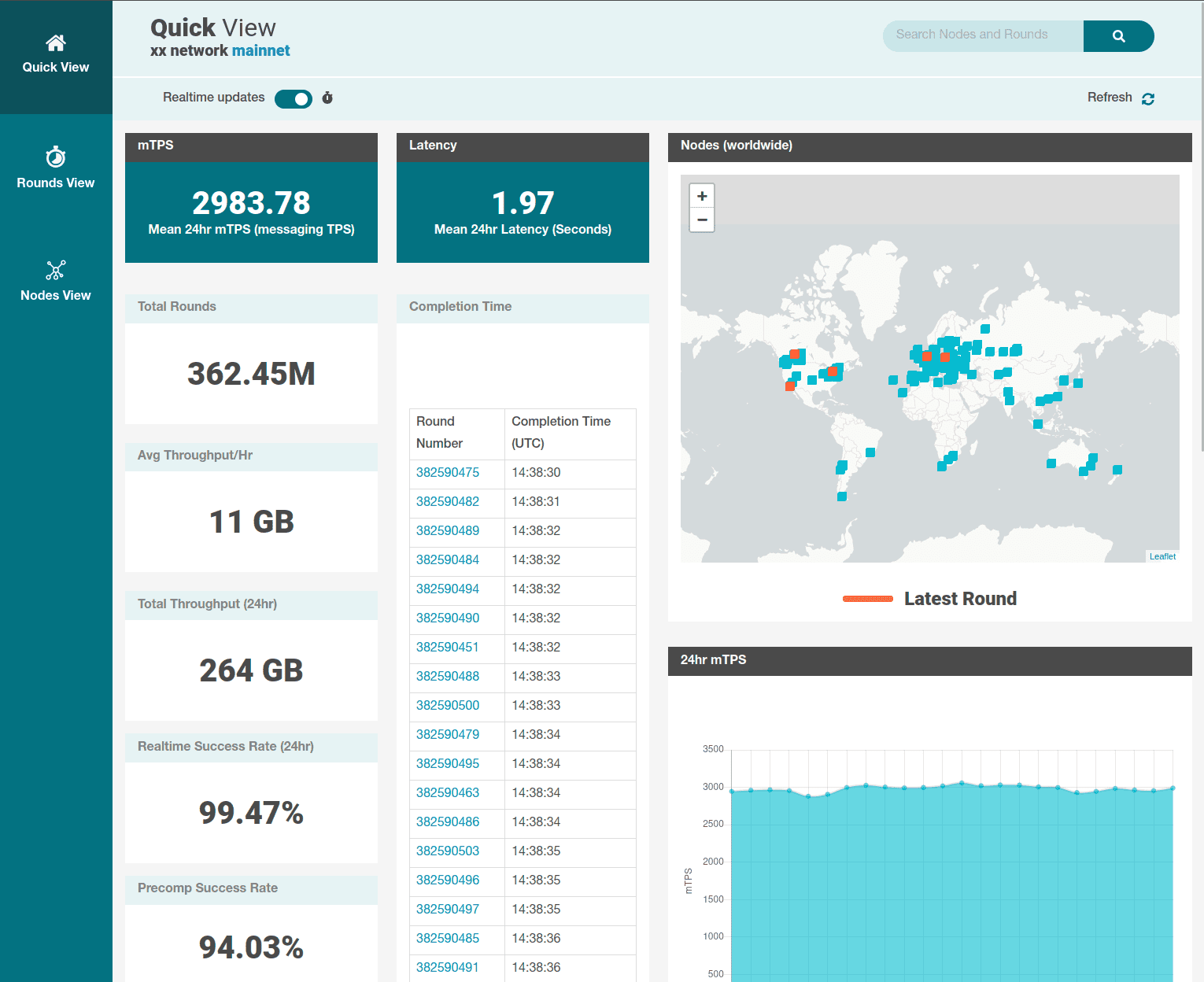Select the Rounds View menu item
The width and height of the screenshot is (1204, 982).
point(56,183)
